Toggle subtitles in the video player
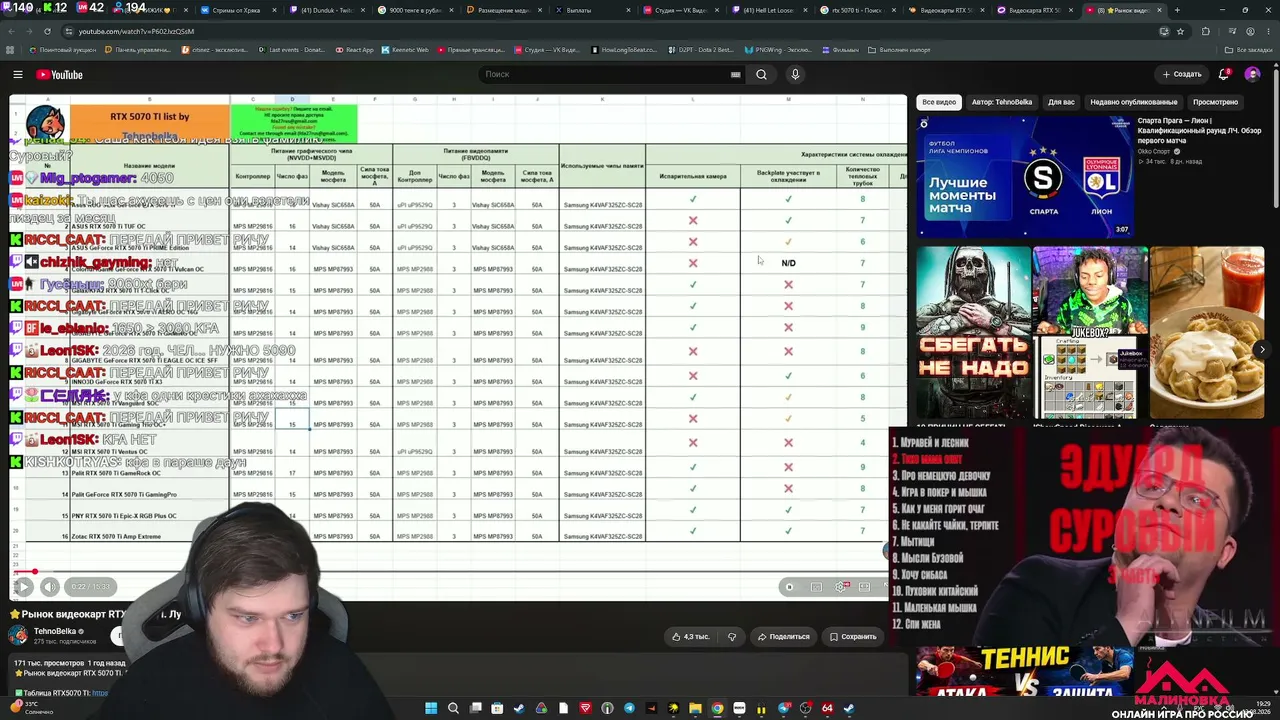 tap(816, 587)
